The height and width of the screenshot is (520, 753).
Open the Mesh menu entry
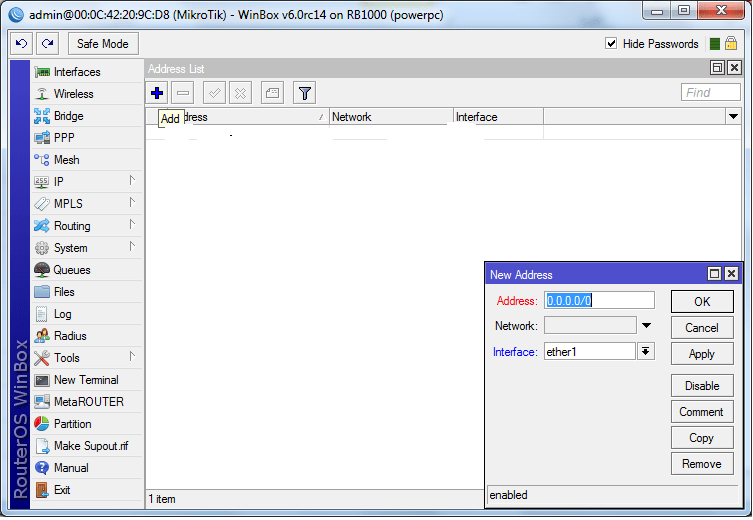87,160
